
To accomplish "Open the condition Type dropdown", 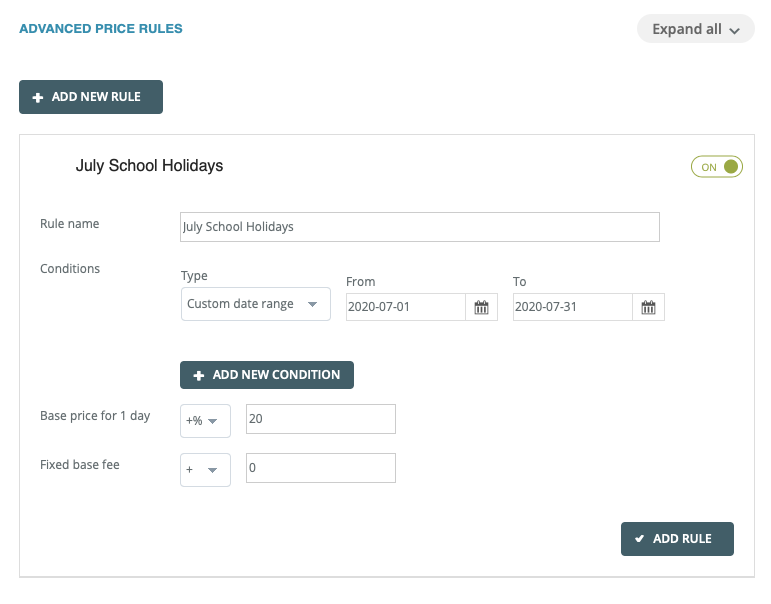I will click(x=255, y=304).
